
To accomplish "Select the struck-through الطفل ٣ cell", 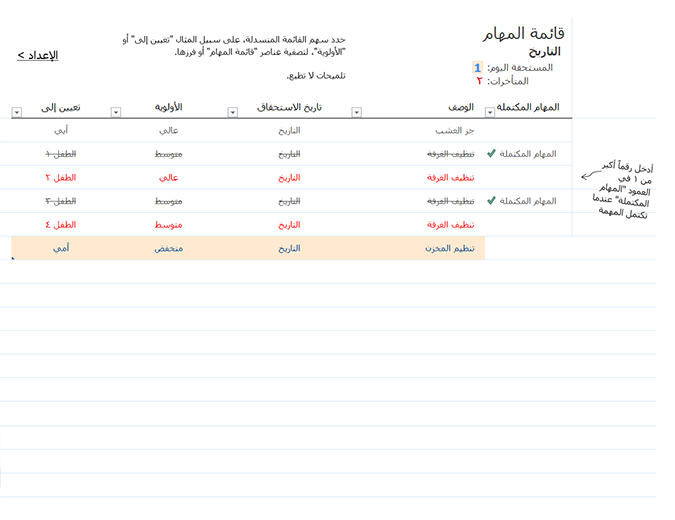I will click(61, 201).
